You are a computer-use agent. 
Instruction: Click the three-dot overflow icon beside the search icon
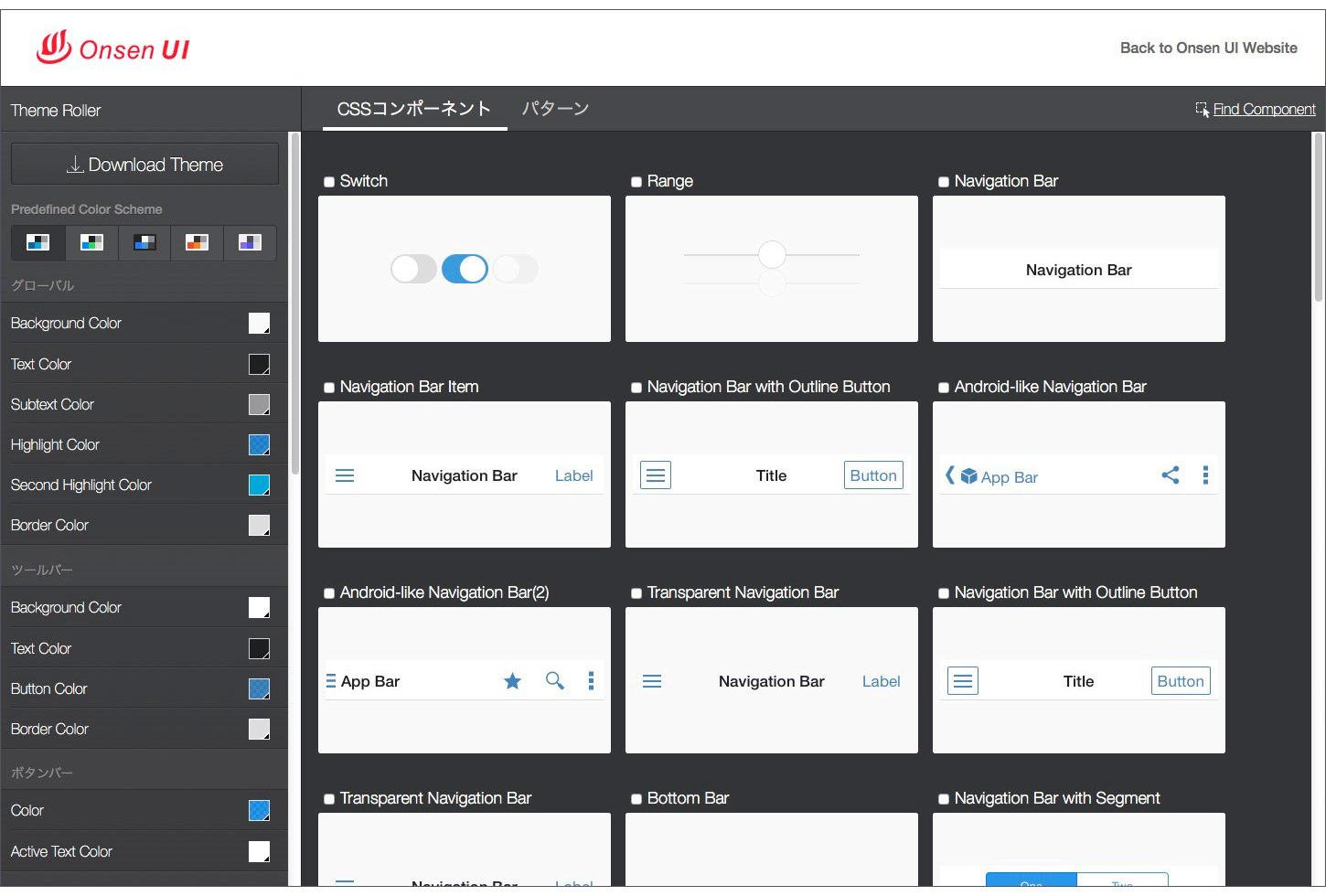coord(591,681)
